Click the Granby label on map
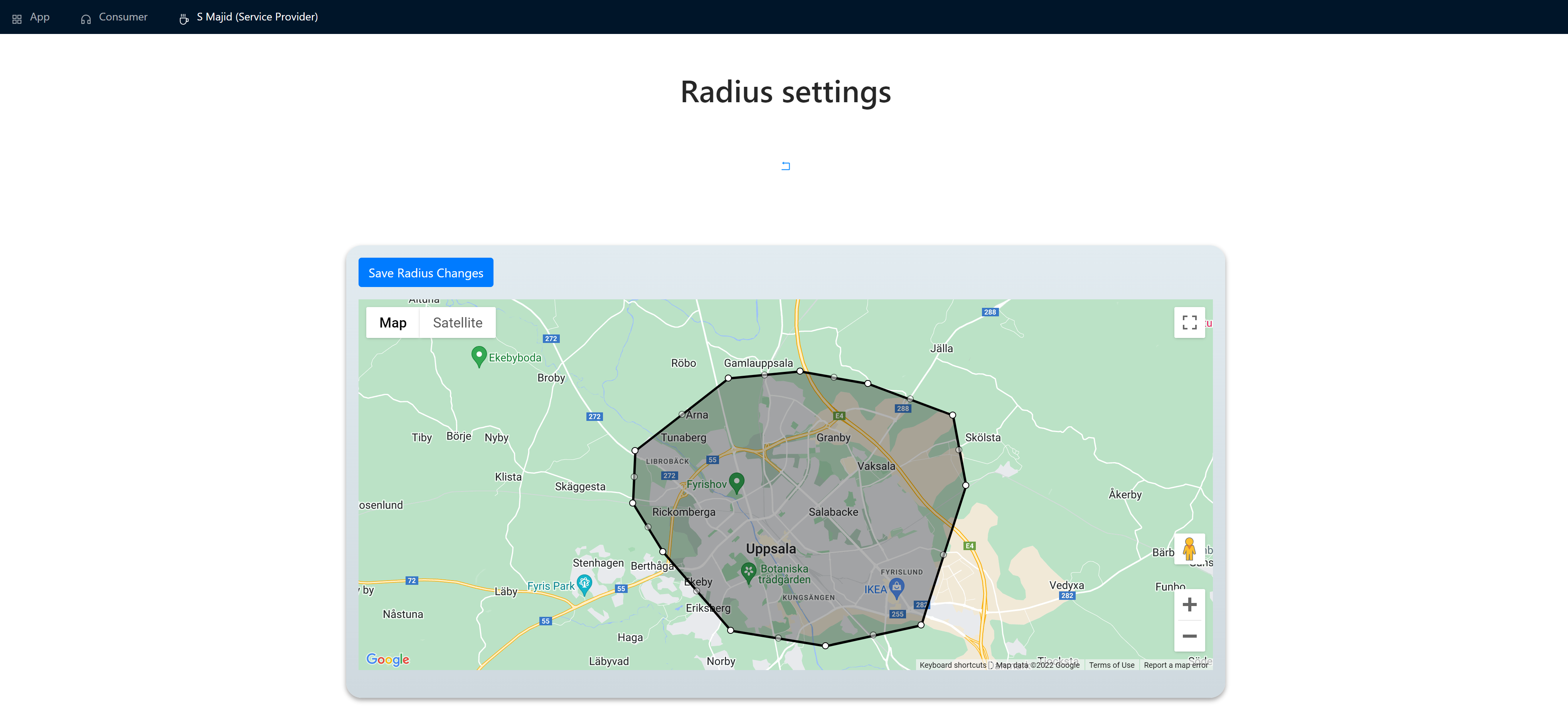This screenshot has height=721, width=1568. coord(833,437)
